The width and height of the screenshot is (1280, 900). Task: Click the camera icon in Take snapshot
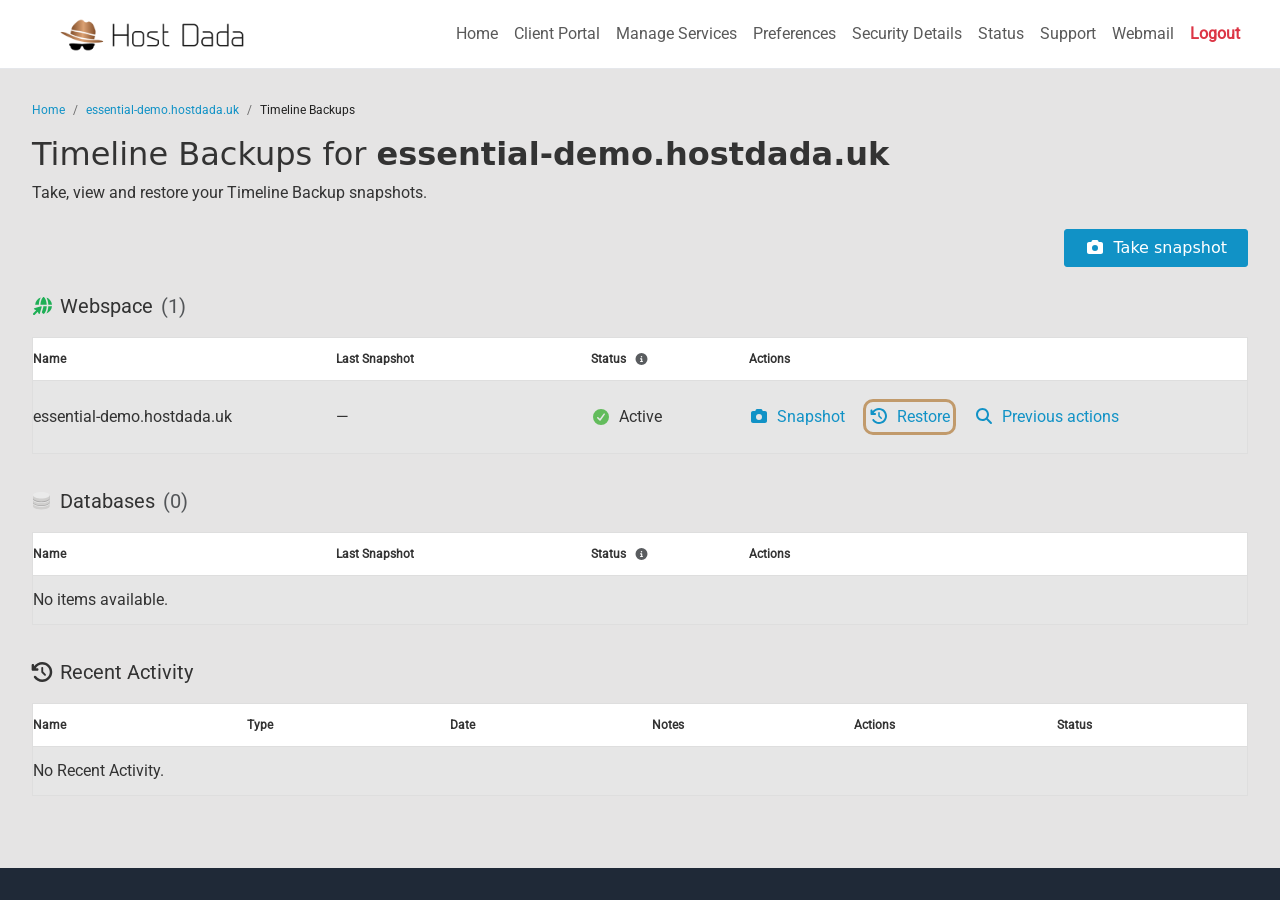click(1095, 248)
